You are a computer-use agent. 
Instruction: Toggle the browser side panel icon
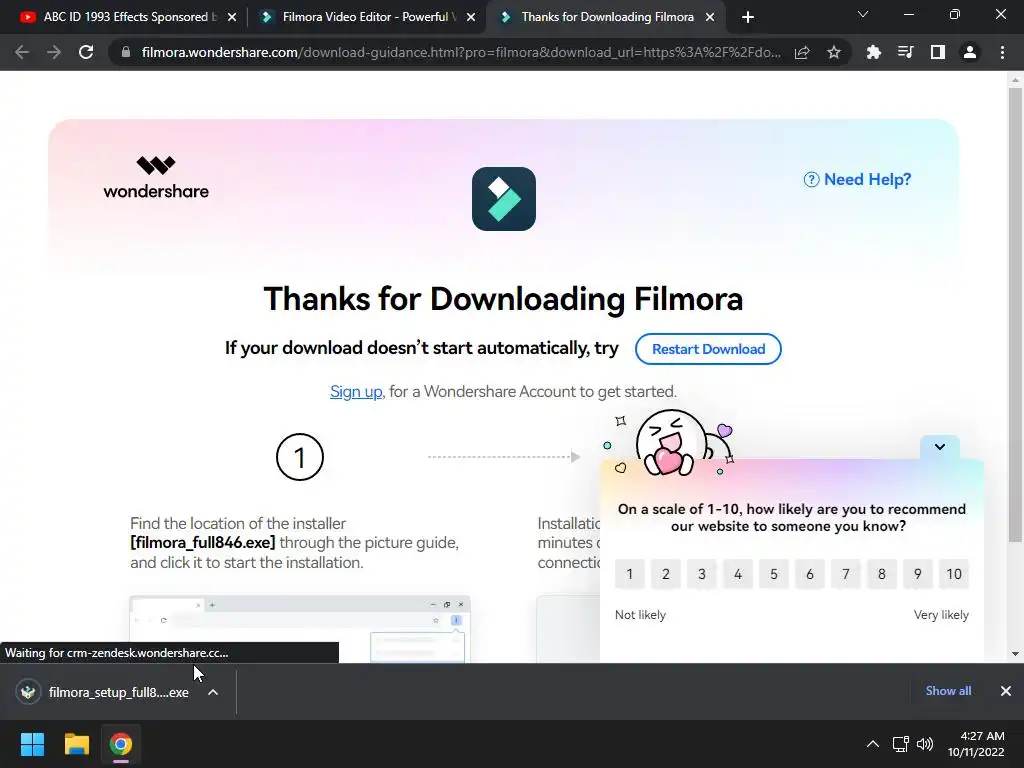pyautogui.click(x=938, y=52)
